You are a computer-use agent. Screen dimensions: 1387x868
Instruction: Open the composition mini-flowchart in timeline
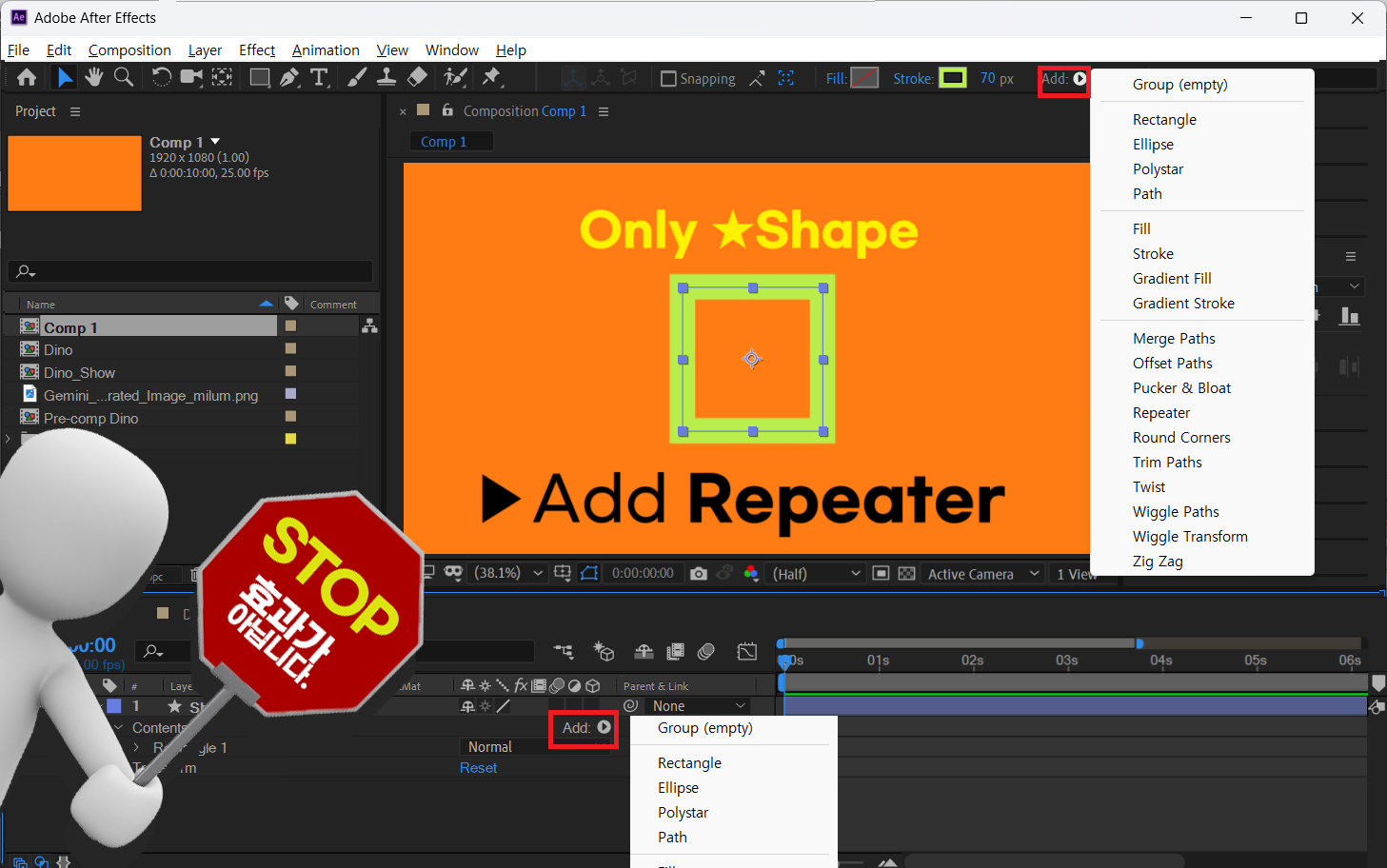click(x=564, y=651)
